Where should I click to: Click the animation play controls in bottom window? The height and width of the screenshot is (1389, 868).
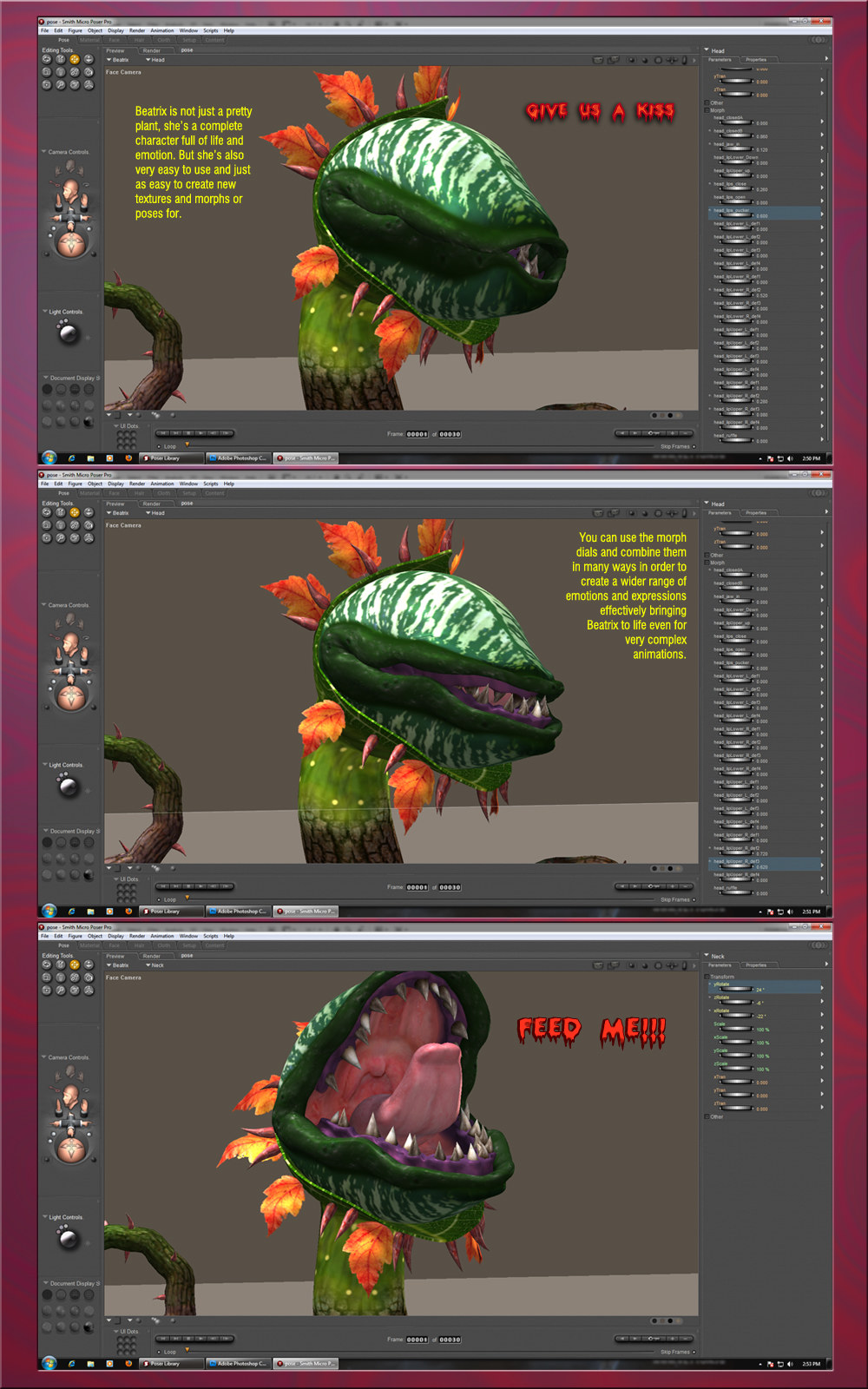click(194, 1338)
